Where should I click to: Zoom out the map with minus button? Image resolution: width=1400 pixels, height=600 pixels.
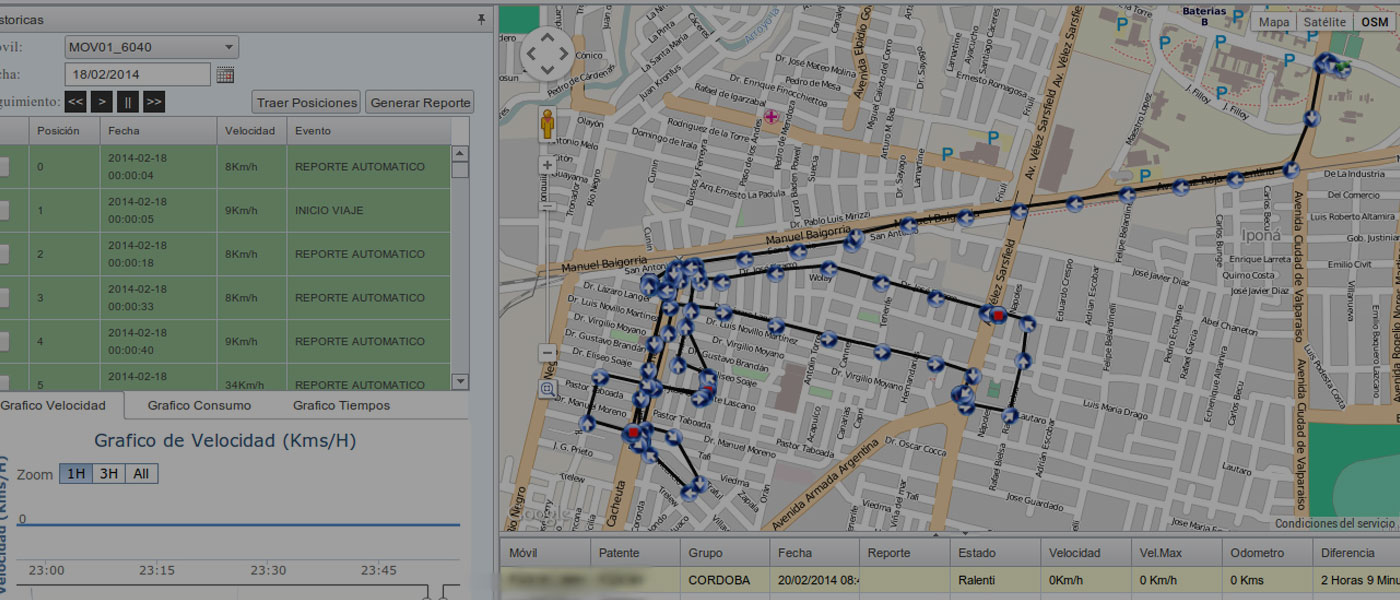tap(547, 352)
